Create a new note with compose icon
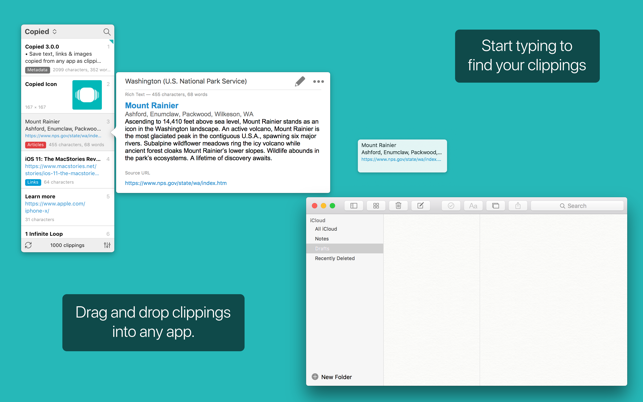This screenshot has width=643, height=402. coord(420,206)
